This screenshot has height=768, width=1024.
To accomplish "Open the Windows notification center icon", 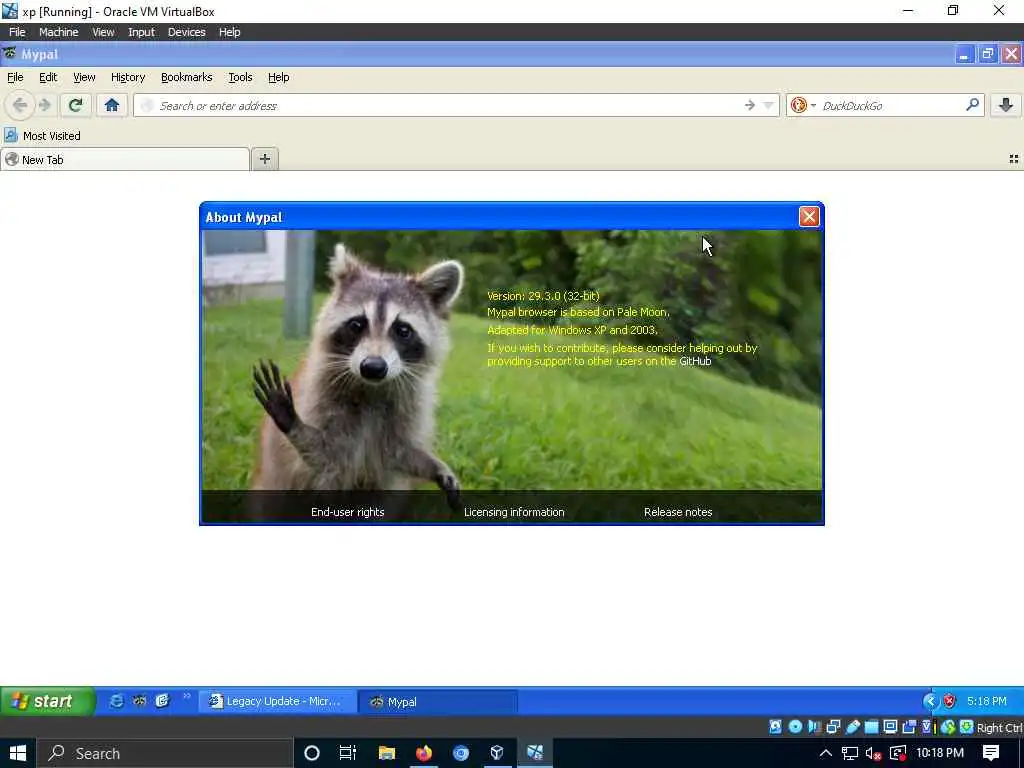I will click(991, 753).
